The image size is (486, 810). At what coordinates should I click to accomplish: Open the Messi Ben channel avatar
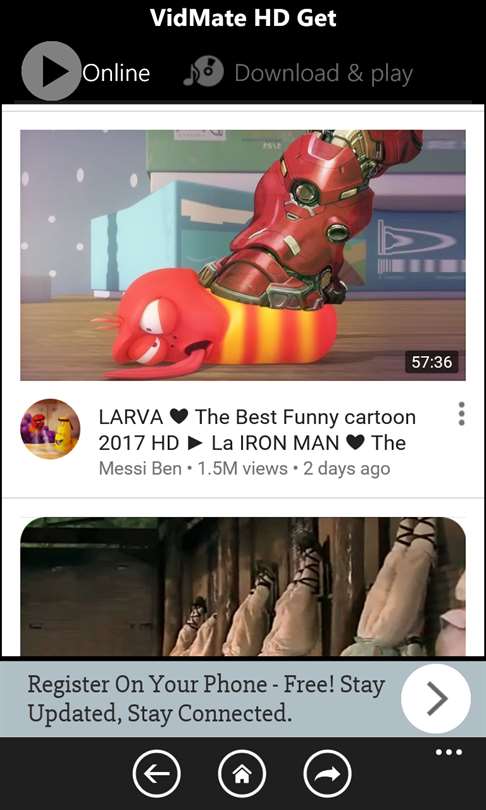[50, 429]
